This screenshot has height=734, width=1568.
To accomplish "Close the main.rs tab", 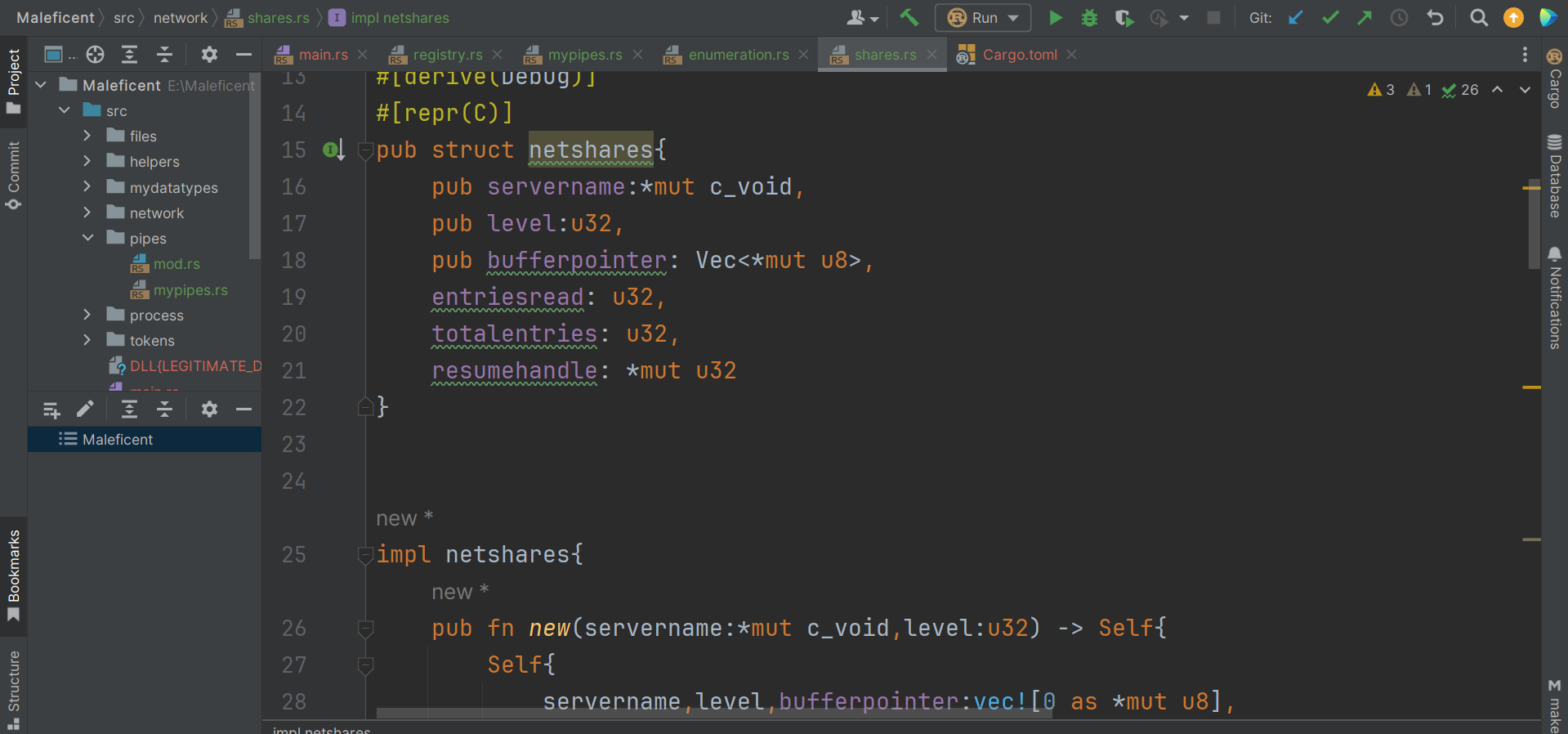I will [362, 55].
